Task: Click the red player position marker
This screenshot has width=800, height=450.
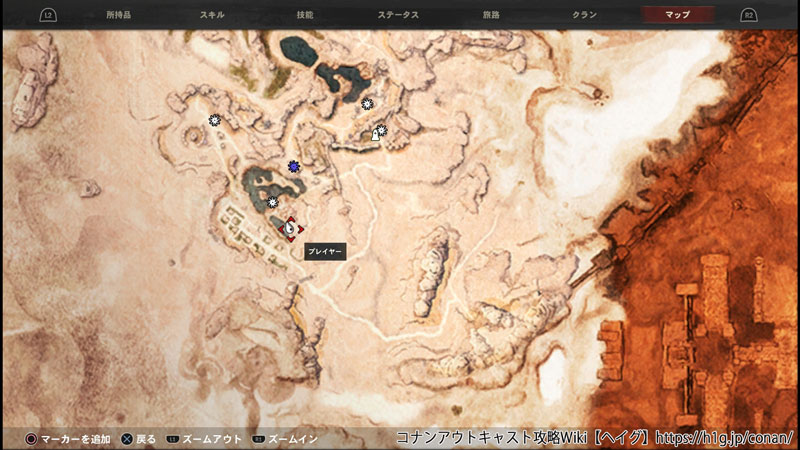Action: (x=290, y=228)
